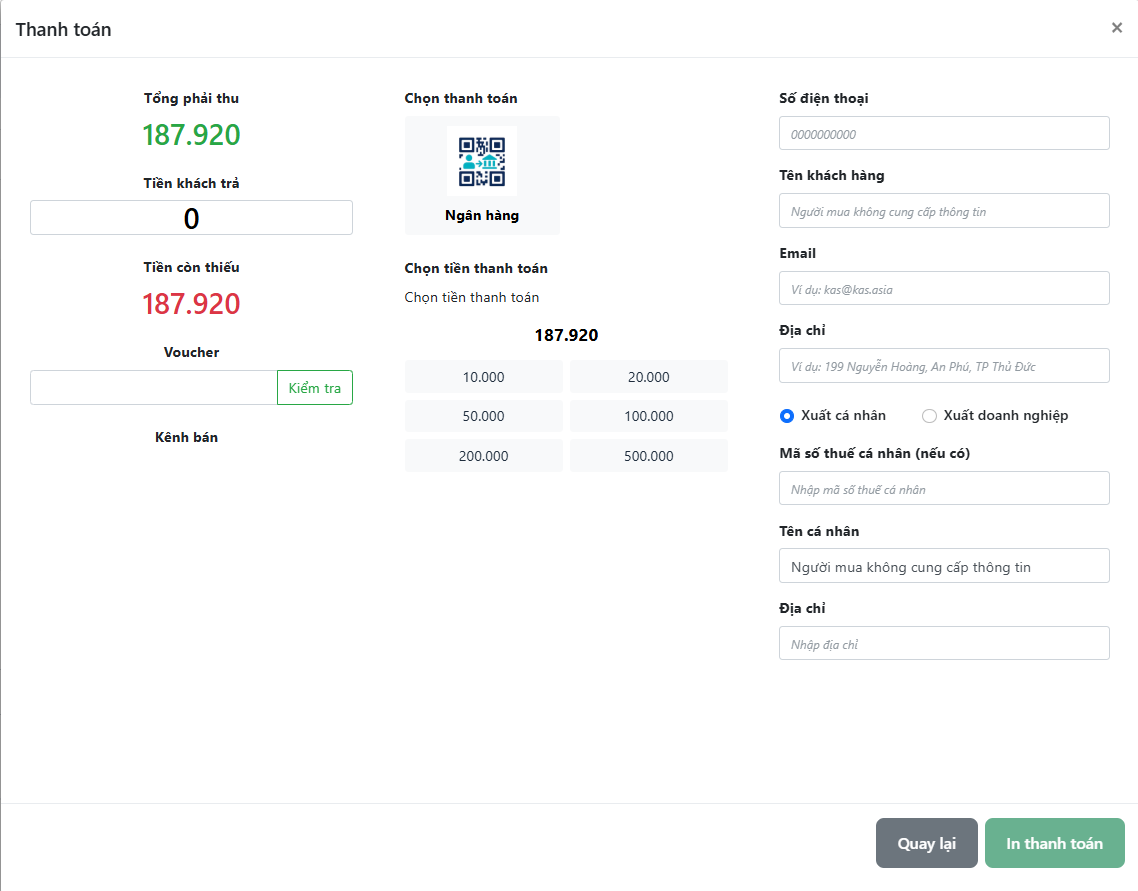Click the Quay lại button
This screenshot has width=1138, height=891.
926,844
